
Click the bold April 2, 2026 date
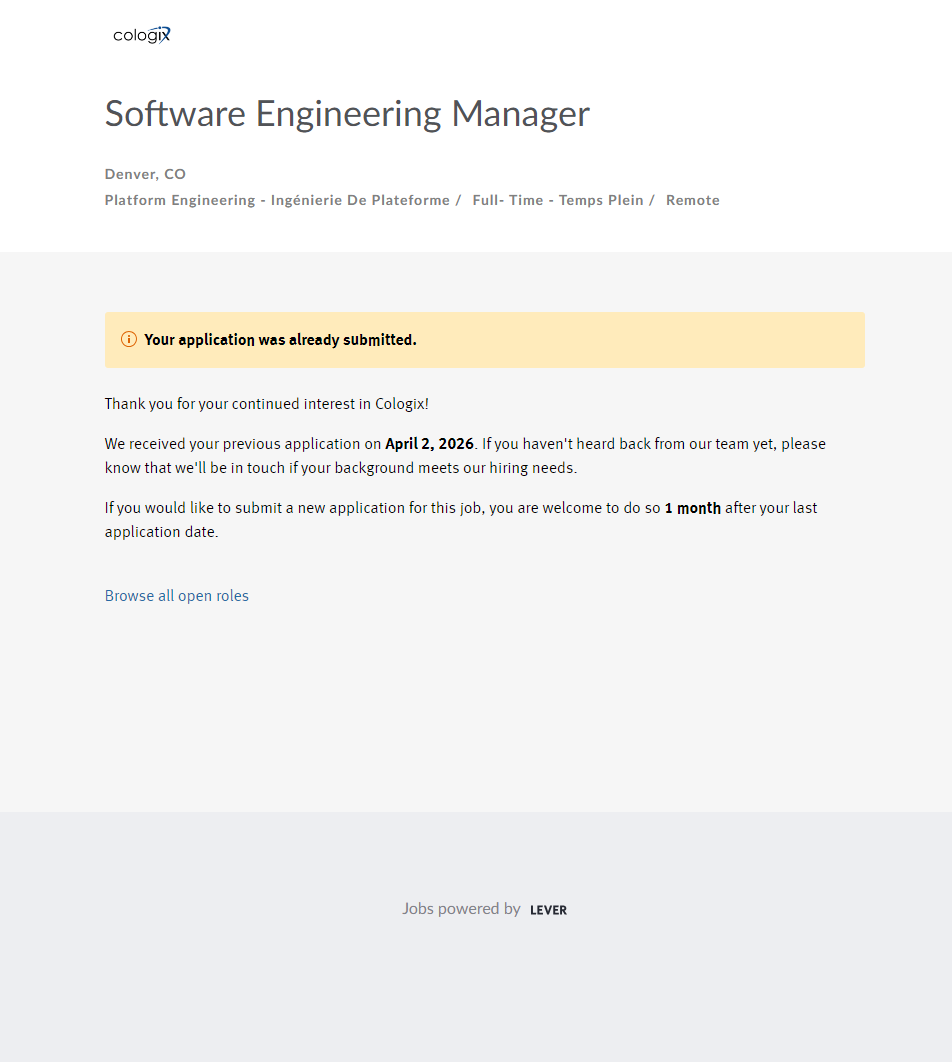pyautogui.click(x=429, y=444)
